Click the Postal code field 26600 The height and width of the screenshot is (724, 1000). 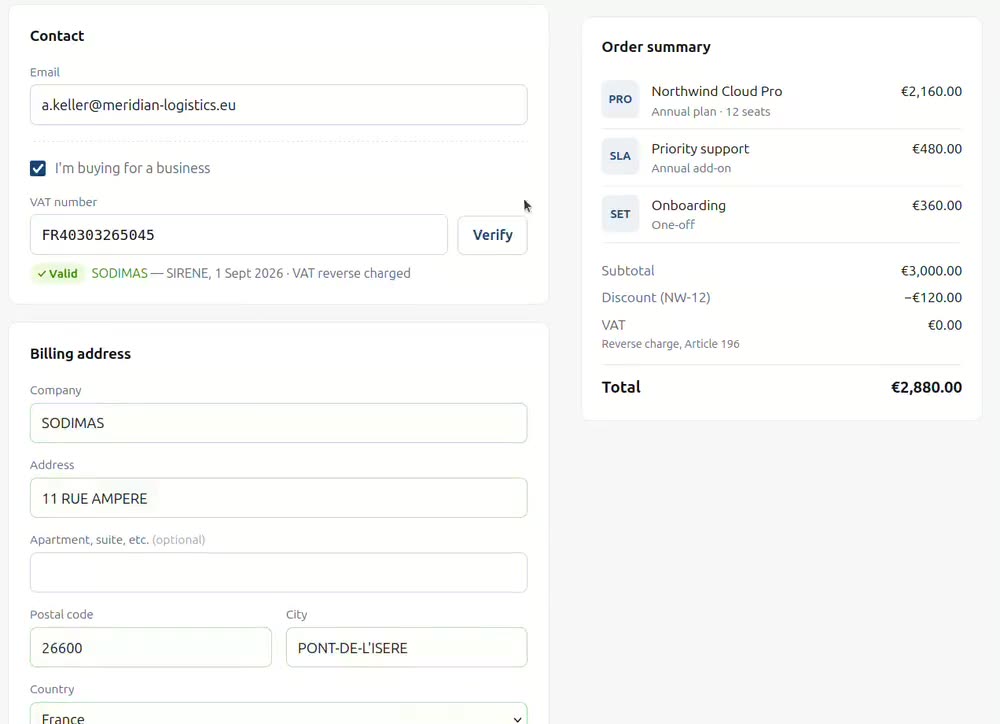coord(151,647)
